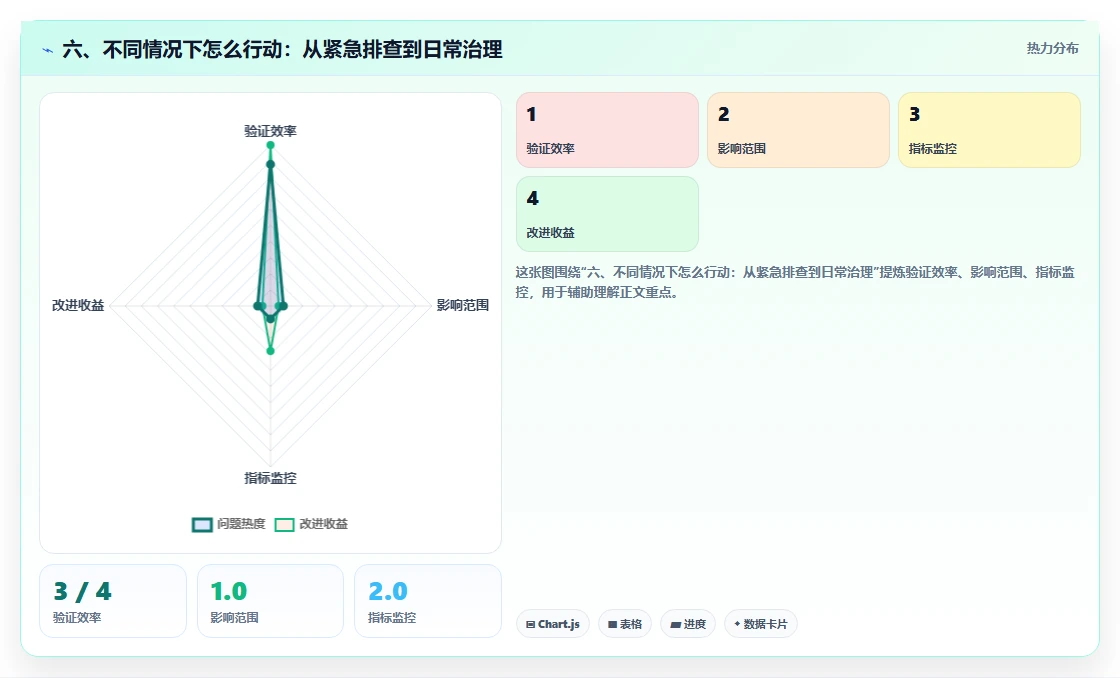
Task: Click the icon in the 进度 tag
Action: click(675, 624)
